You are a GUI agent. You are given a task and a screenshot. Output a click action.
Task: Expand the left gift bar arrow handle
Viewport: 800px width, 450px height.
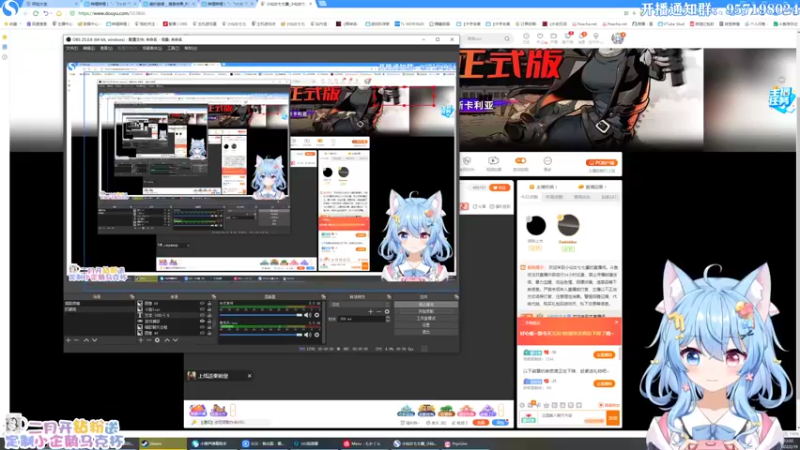[233, 410]
